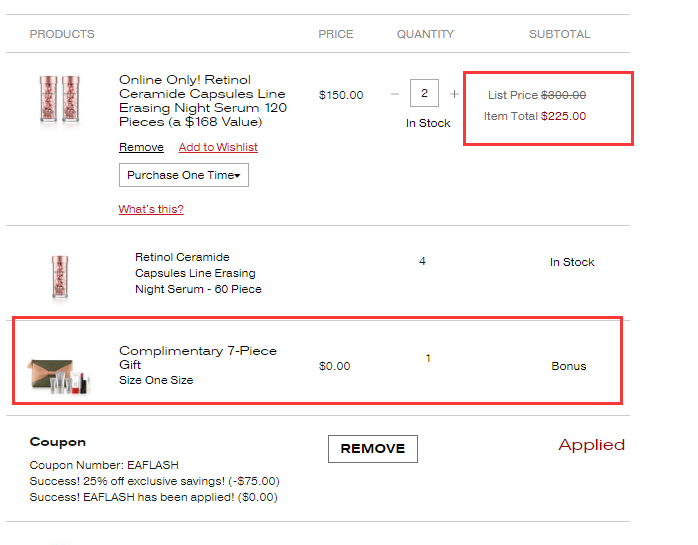698x545 pixels.
Task: Click the Retinol Ceramide 60 Piece name
Action: click(198, 273)
